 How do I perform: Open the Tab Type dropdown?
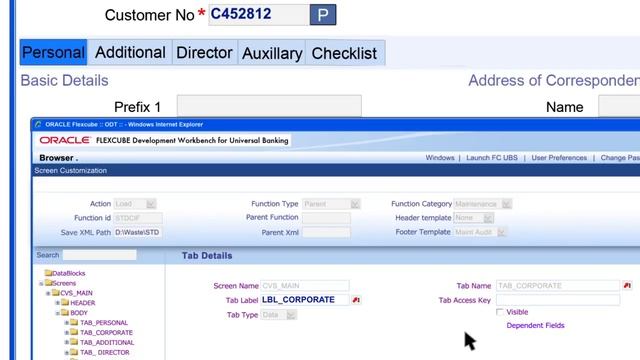click(x=278, y=315)
